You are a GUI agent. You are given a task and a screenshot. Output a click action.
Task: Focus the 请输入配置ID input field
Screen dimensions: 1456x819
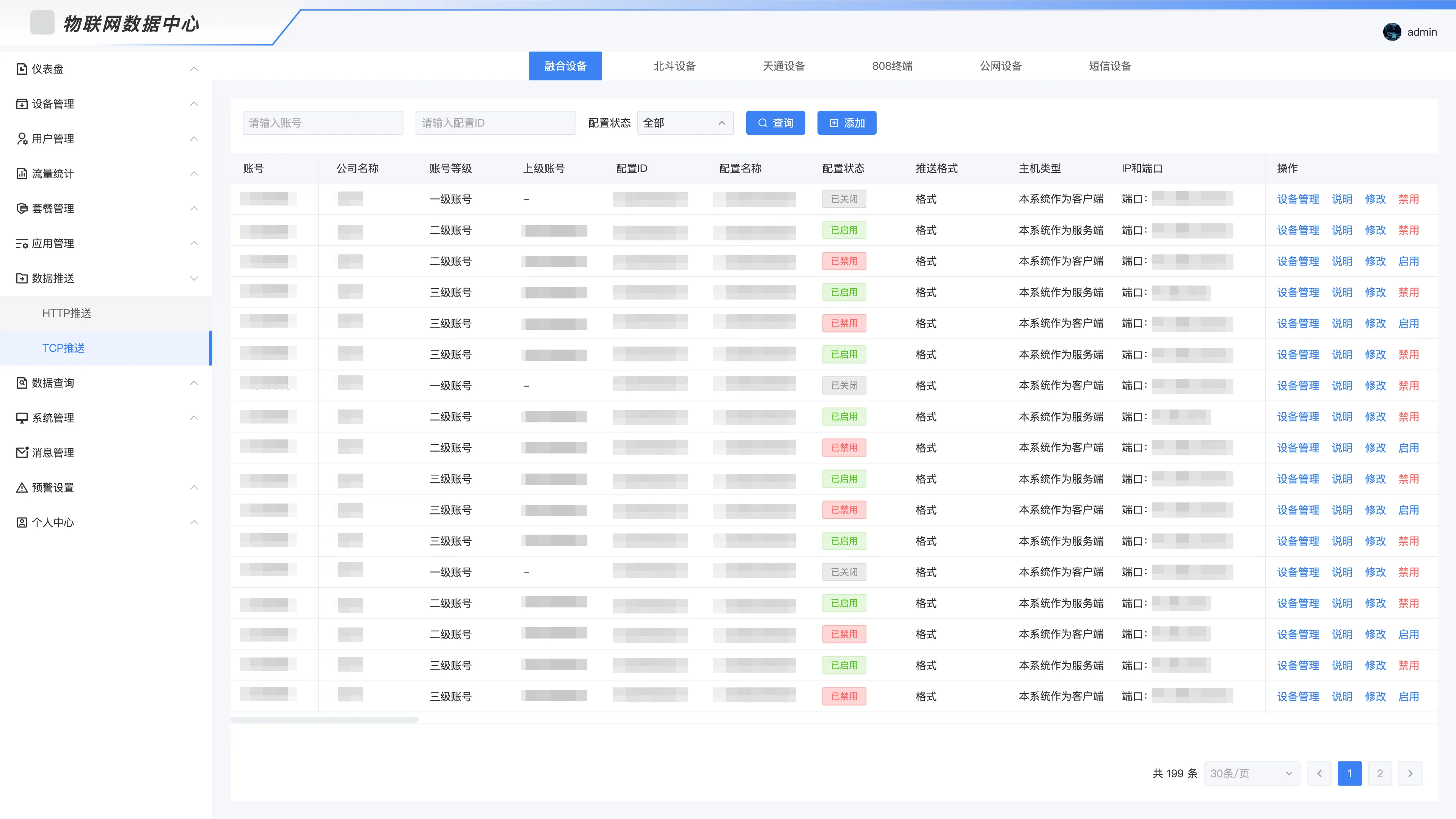point(496,122)
